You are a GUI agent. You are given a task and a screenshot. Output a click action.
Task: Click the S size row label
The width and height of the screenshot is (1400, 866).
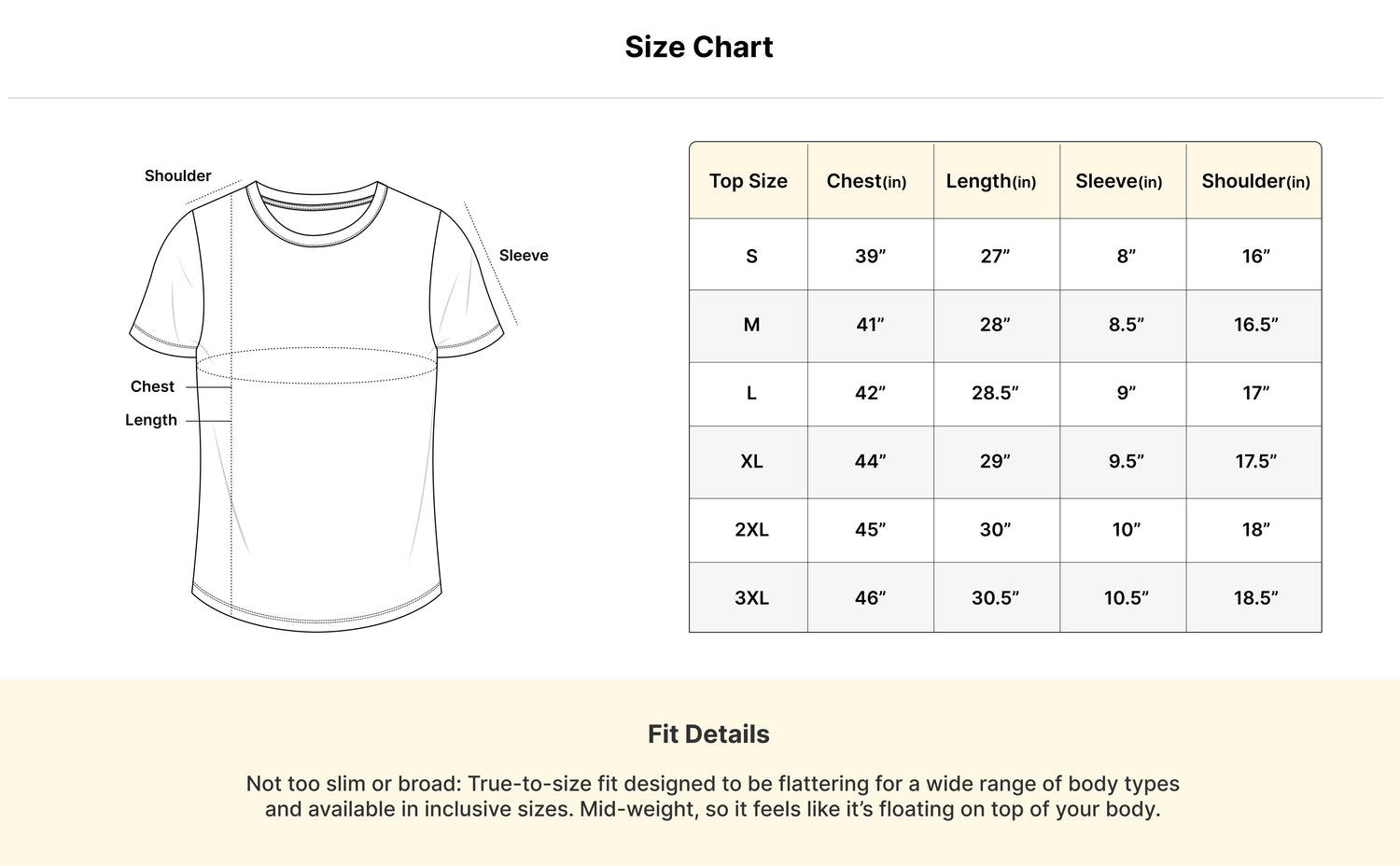(751, 256)
